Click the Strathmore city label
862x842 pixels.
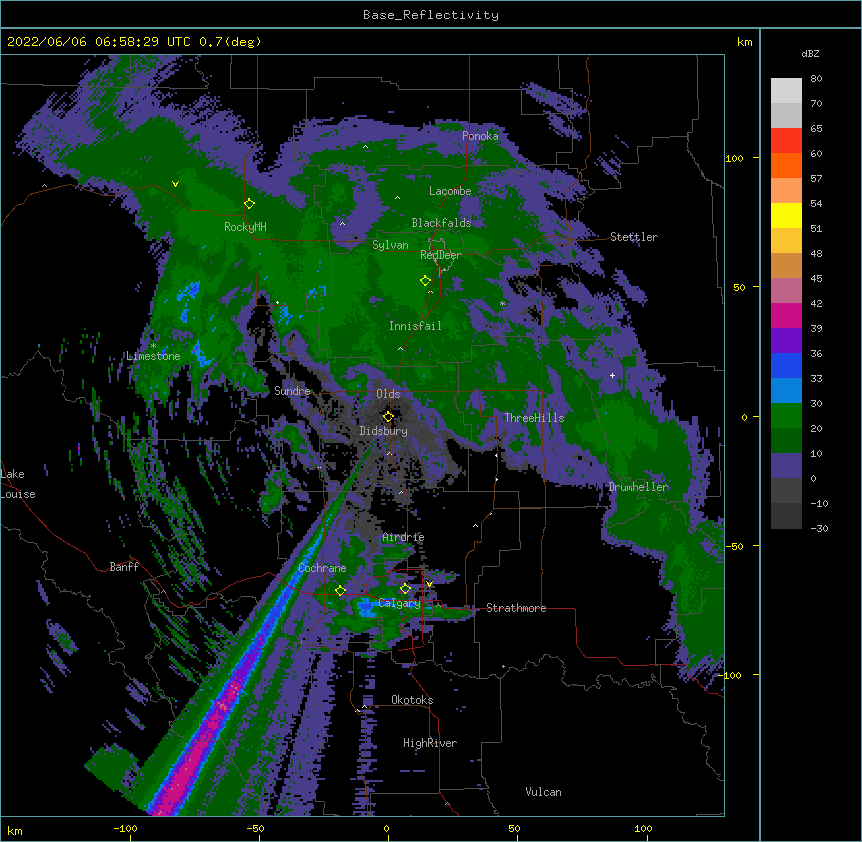click(516, 608)
